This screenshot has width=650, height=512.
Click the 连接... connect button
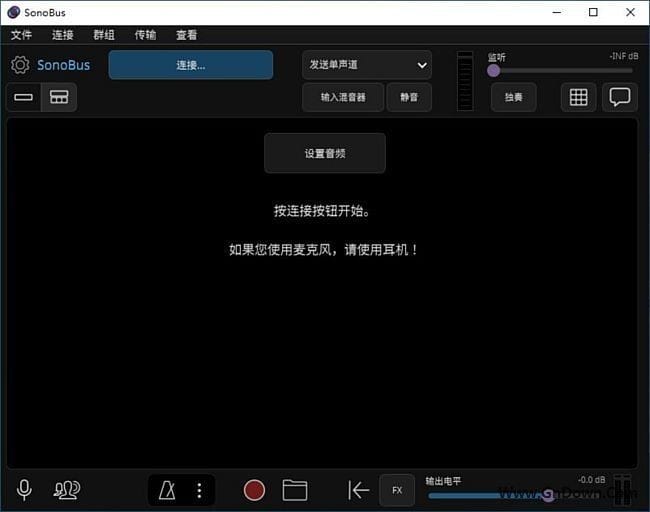pyautogui.click(x=190, y=65)
